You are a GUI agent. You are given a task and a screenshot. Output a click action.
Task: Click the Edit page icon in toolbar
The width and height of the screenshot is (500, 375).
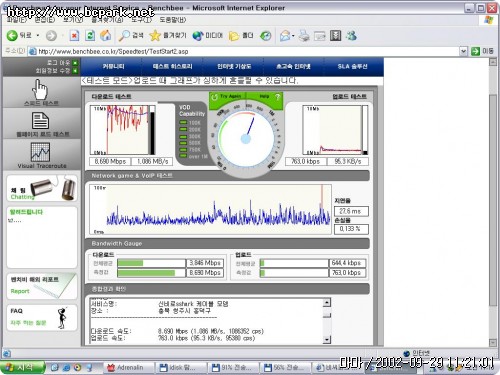(319, 36)
